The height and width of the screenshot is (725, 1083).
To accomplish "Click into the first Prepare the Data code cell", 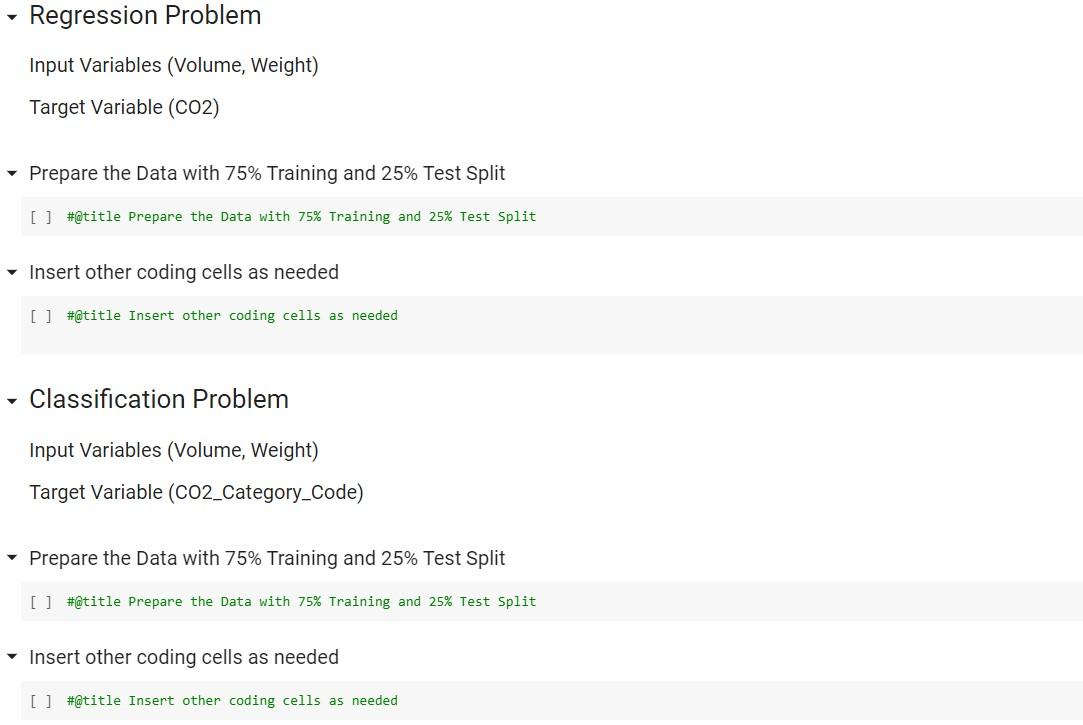I will pos(300,216).
